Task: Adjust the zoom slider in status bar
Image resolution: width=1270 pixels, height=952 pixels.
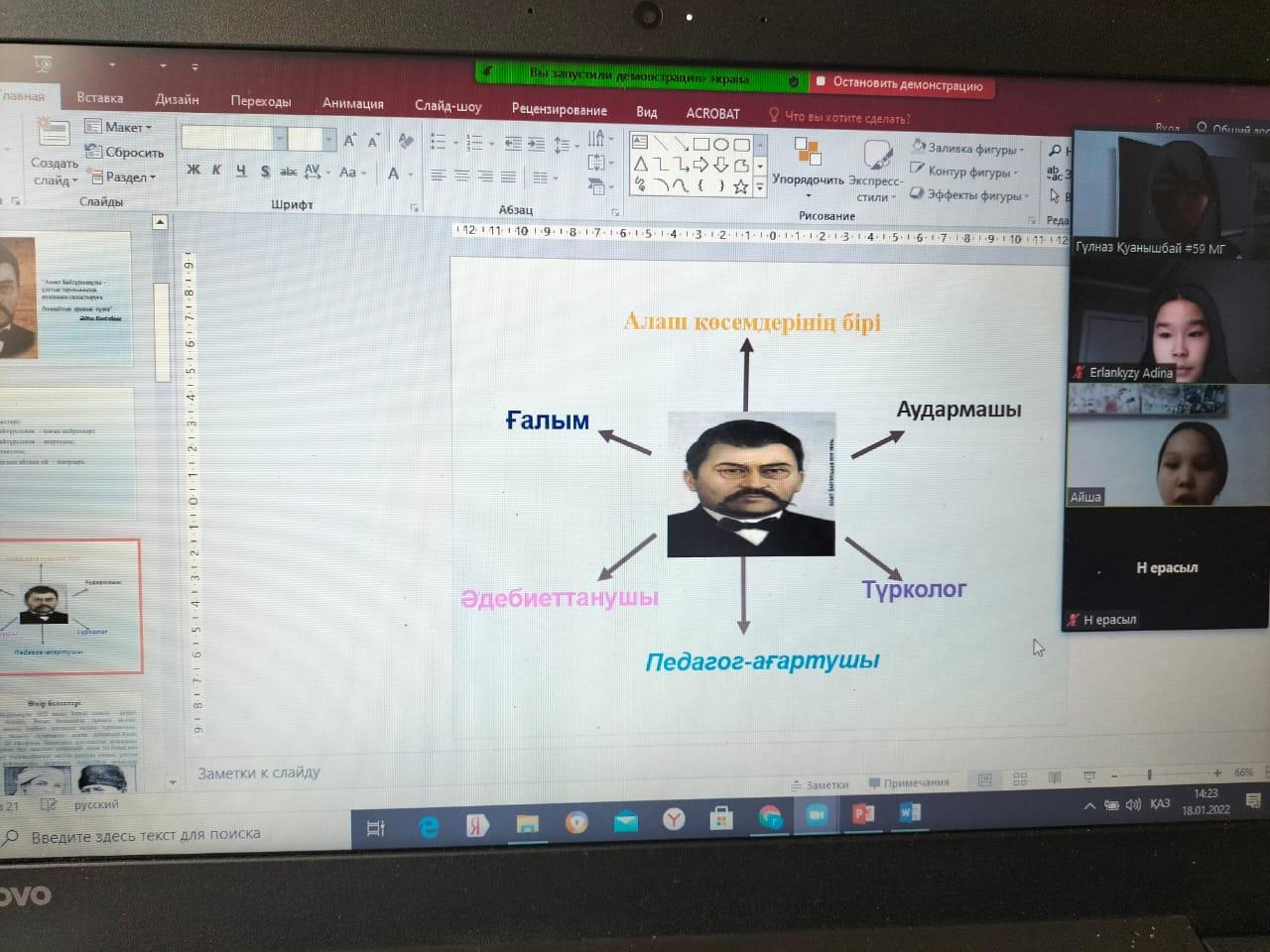Action: (x=1149, y=773)
